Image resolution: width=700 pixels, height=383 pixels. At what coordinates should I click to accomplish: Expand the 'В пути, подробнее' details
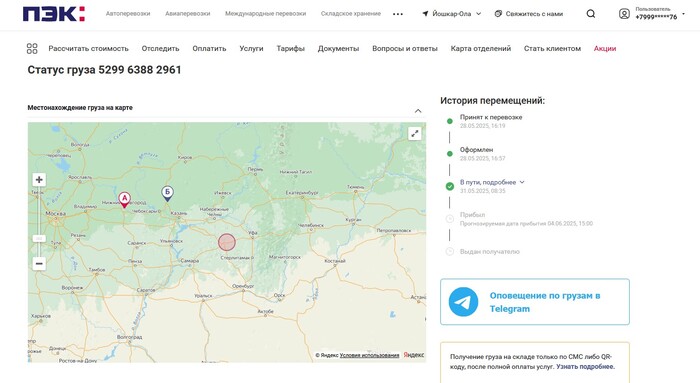[x=492, y=182]
